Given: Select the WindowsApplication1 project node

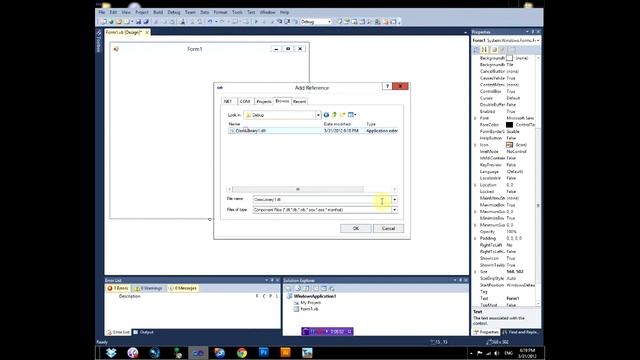Looking at the screenshot, I should coord(314,296).
